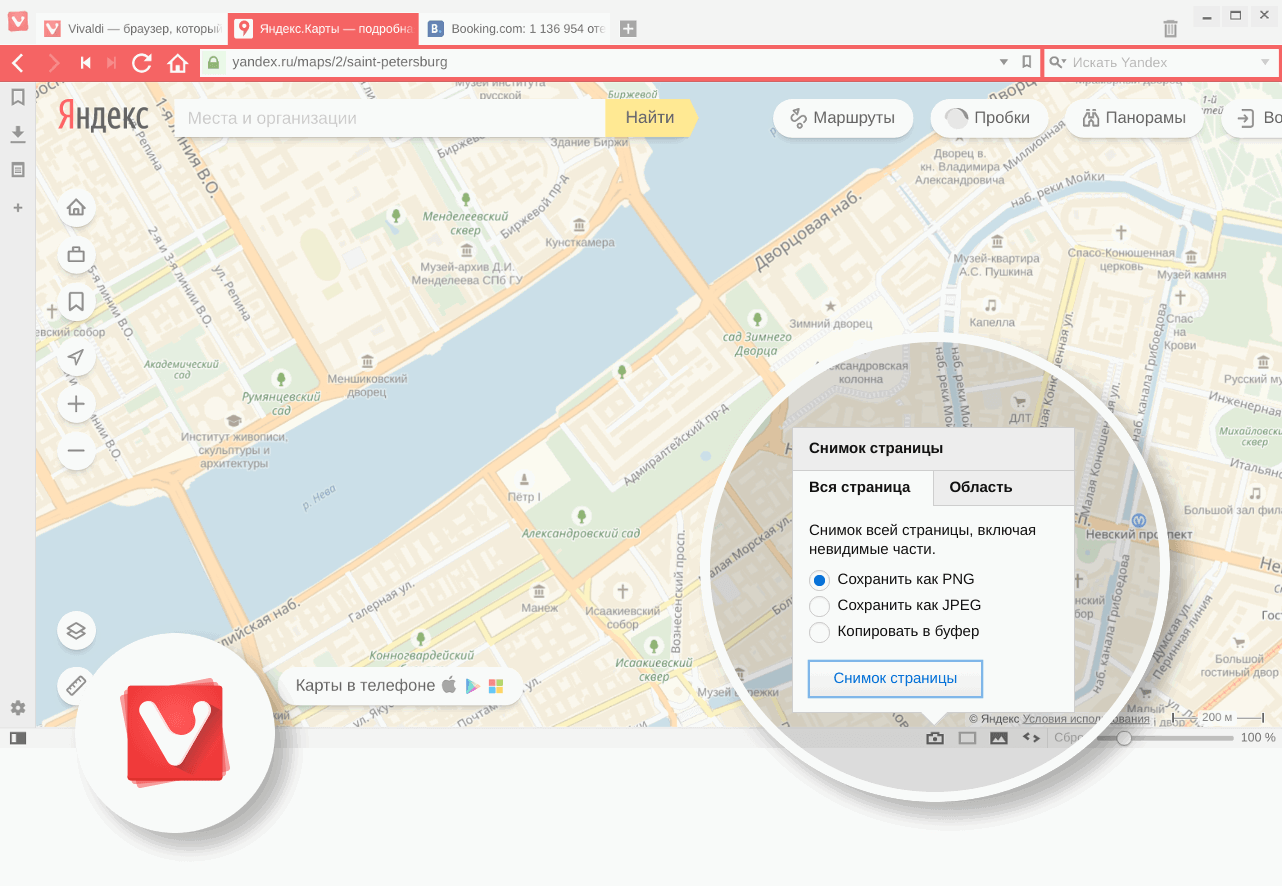Open the Панорамы panoramas button
Screen dimensions: 1282x886
coord(1132,118)
